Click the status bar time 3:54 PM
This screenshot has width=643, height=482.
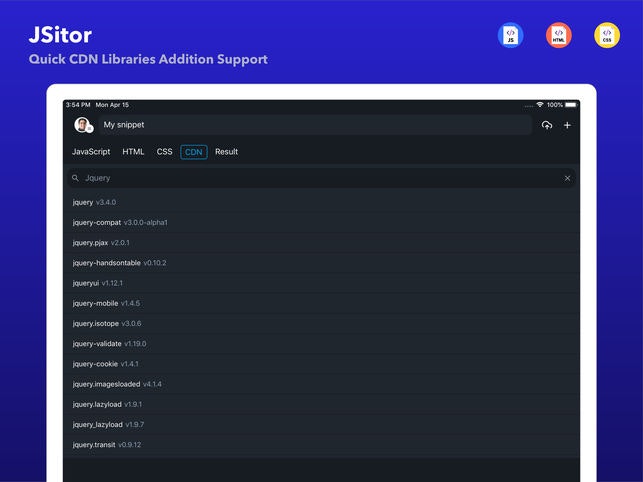(78, 105)
